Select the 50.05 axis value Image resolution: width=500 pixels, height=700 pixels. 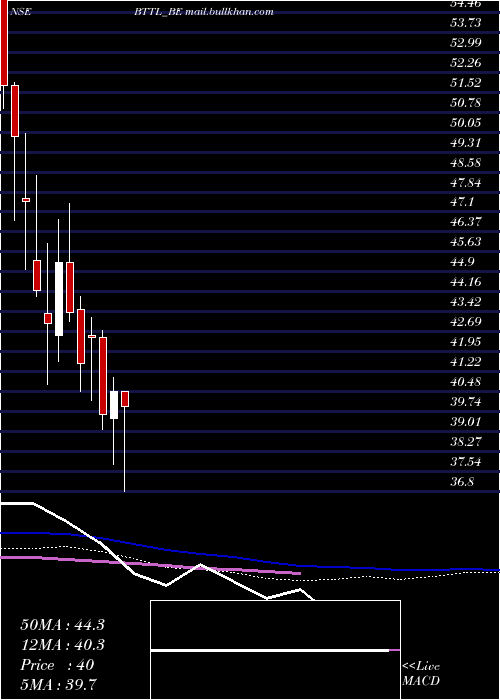(x=466, y=123)
